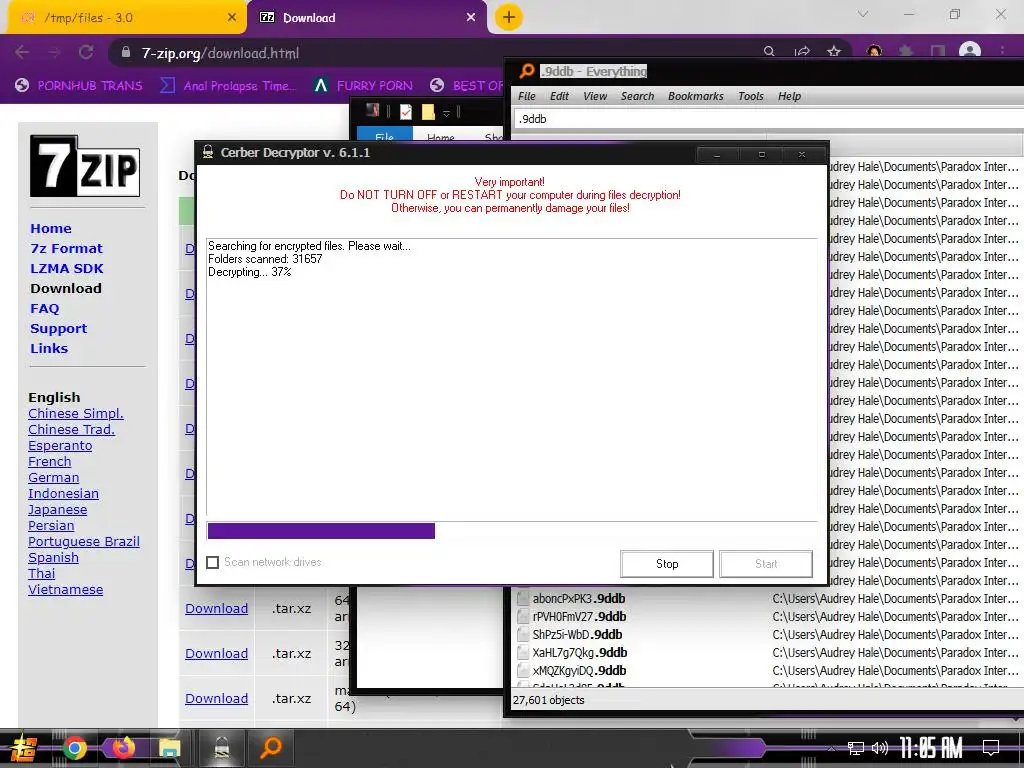Click the Share page icon in the address bar
Image resolution: width=1024 pixels, height=768 pixels.
click(802, 51)
